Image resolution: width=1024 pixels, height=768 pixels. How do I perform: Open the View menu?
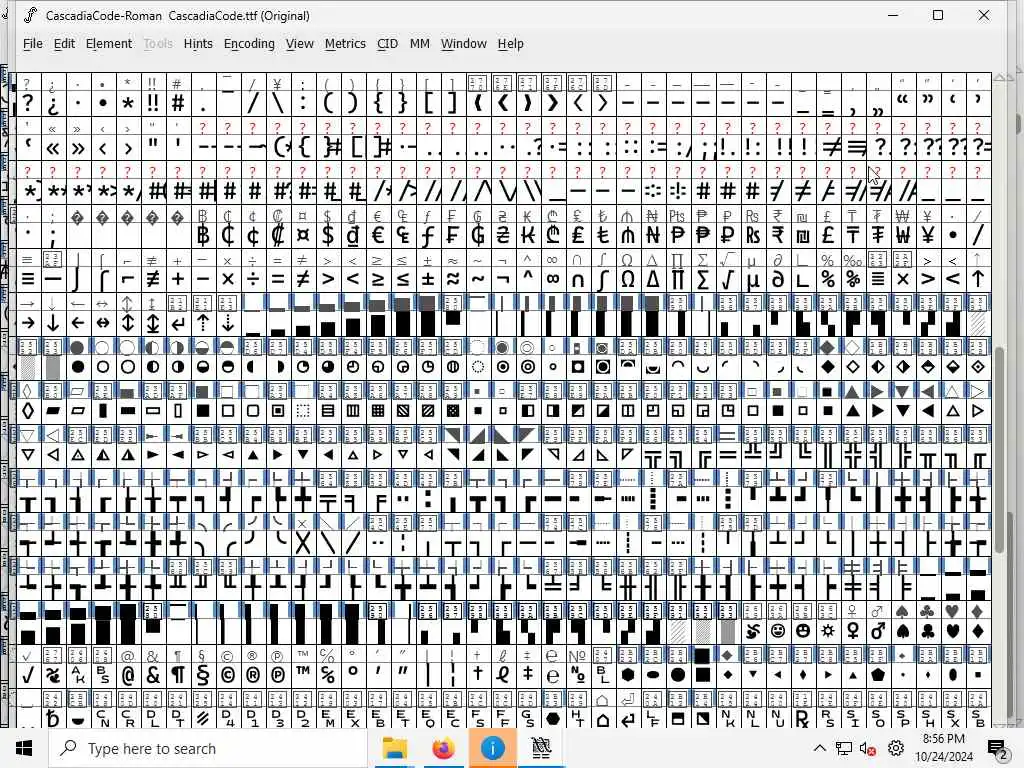tap(300, 44)
